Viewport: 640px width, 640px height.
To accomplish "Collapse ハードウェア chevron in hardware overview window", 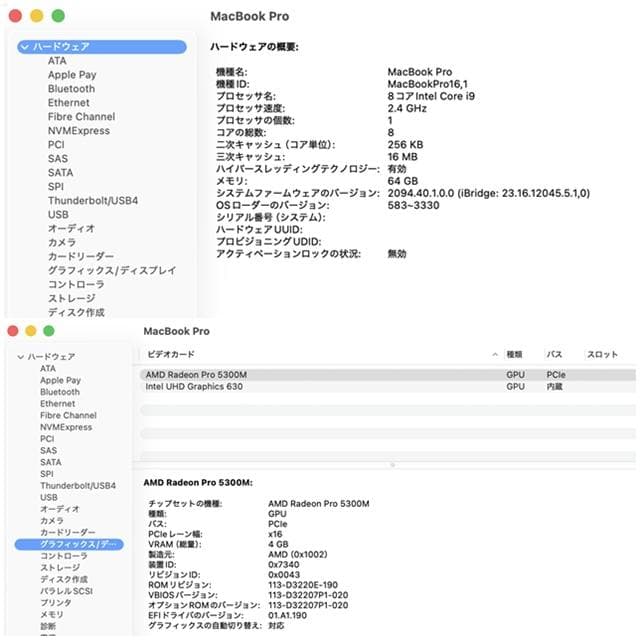I will pos(25,47).
